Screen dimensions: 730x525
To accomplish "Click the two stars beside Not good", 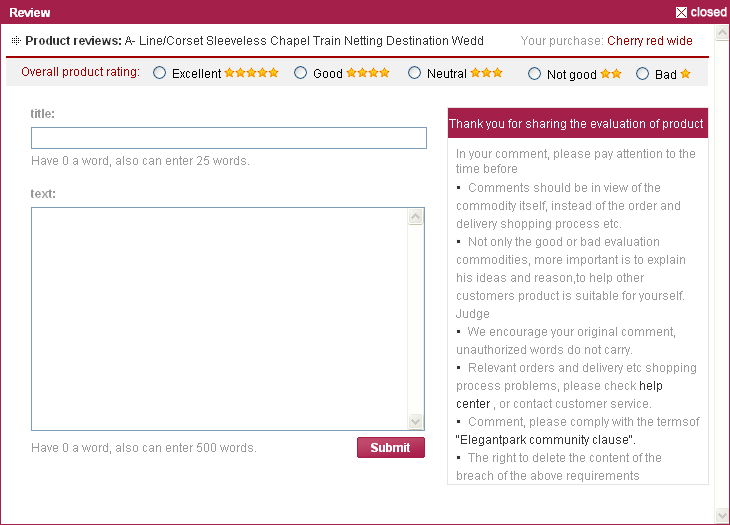I will 611,74.
